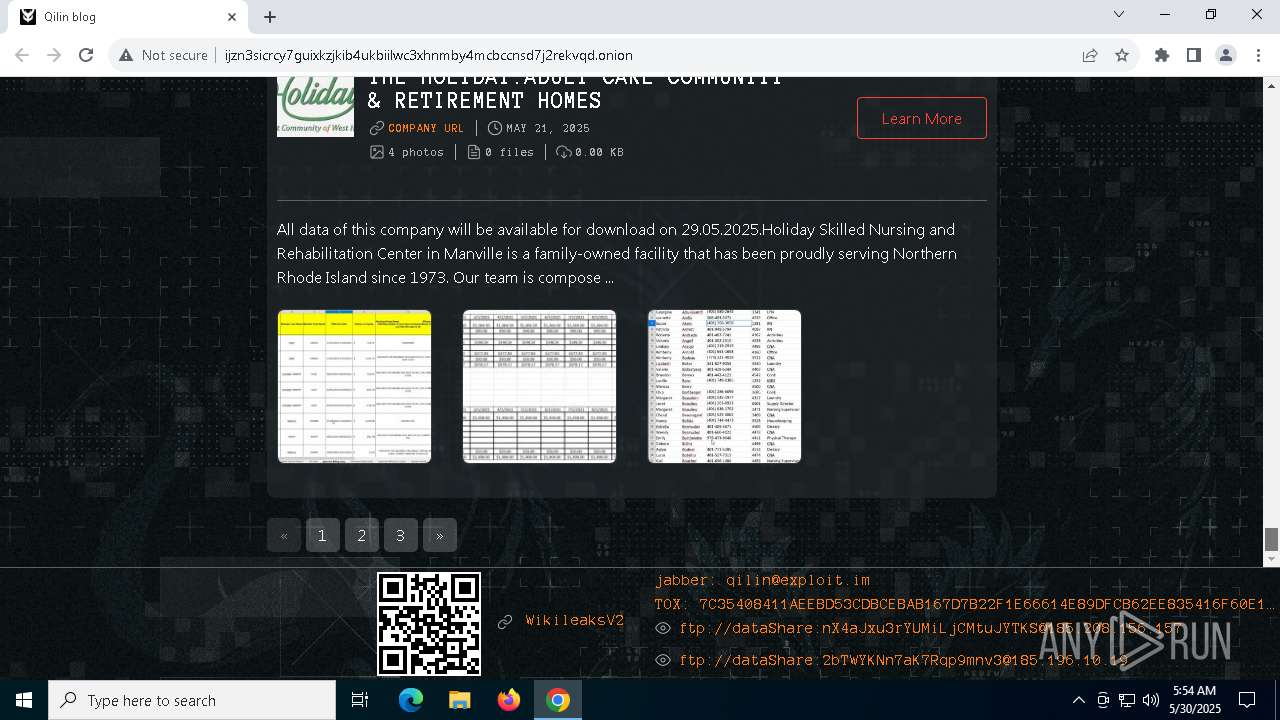Click the ftp dataShare nX4aJxu3rYUMiL link
This screenshot has height=720, width=1280.
930,628
